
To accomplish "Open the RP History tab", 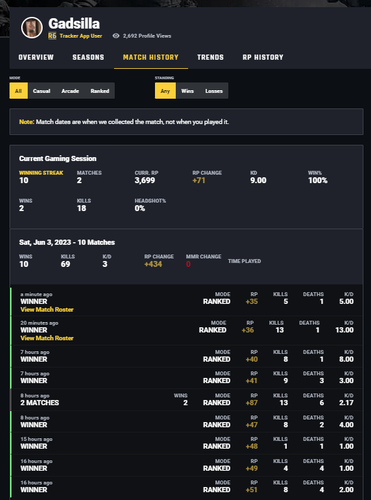I will coord(263,57).
